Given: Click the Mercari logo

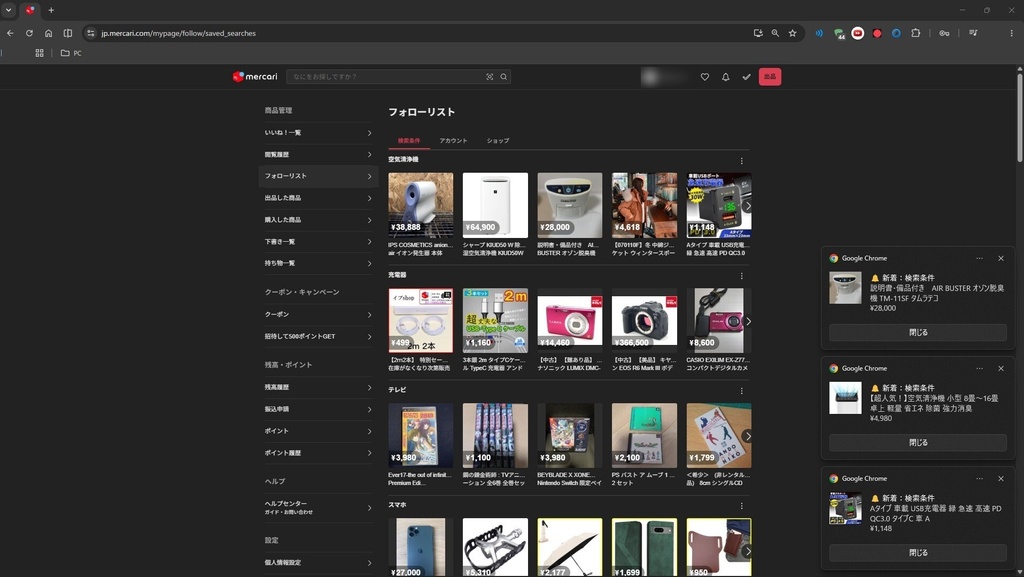Looking at the screenshot, I should (255, 76).
